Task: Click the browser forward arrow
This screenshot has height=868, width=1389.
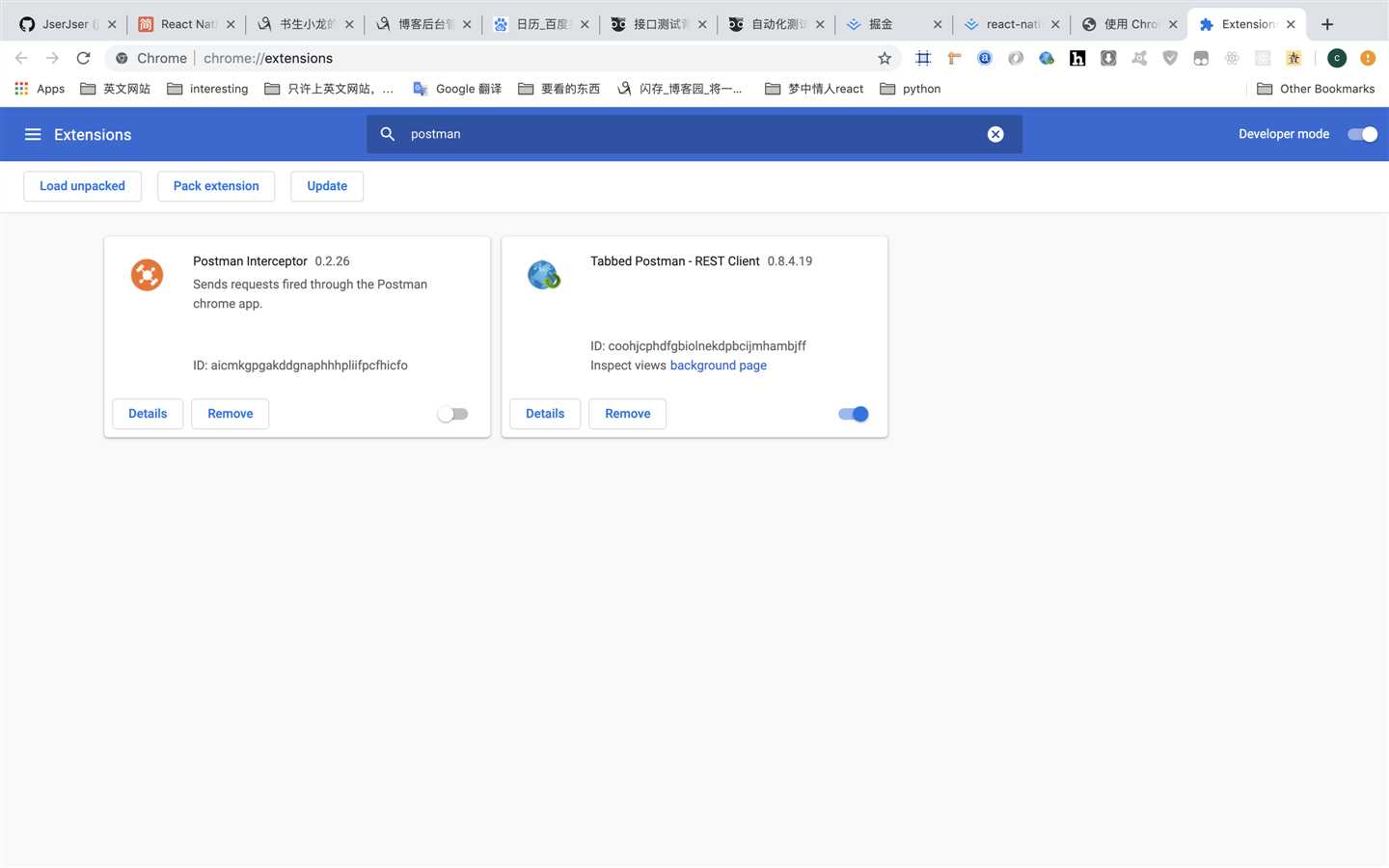Action: [x=52, y=58]
